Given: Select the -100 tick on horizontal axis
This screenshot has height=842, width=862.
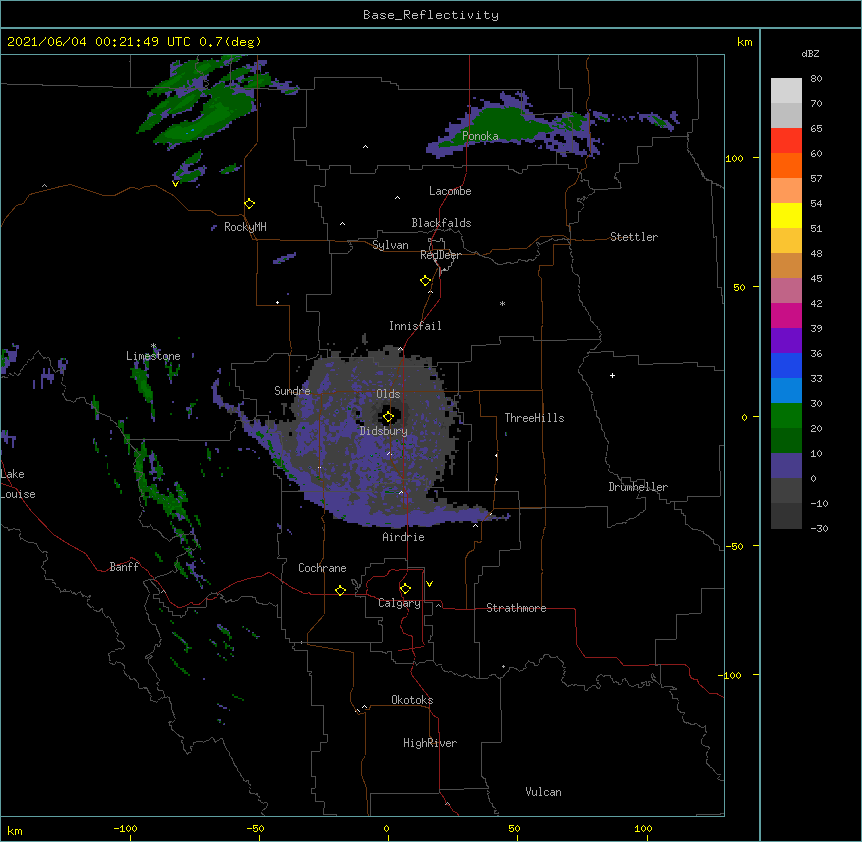Looking at the screenshot, I should tap(125, 828).
